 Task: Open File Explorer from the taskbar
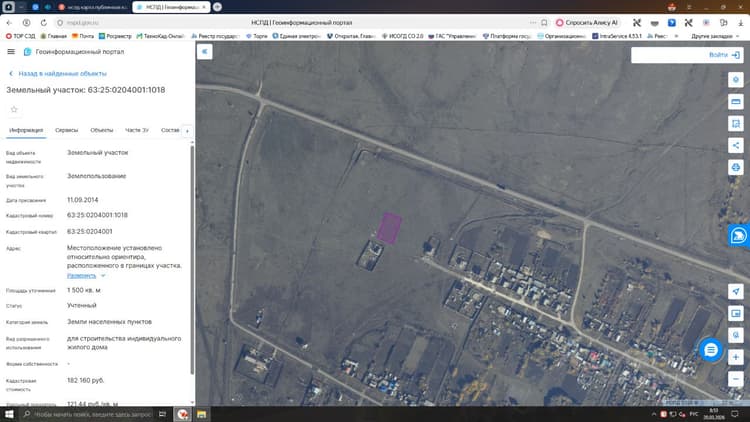coord(201,414)
